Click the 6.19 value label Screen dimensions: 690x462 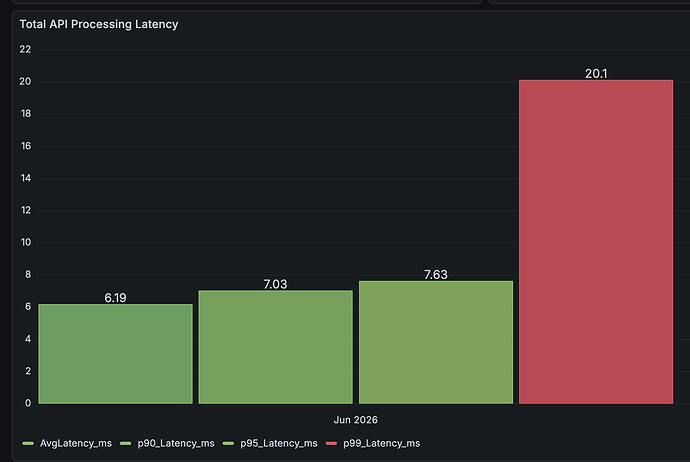[x=115, y=298]
